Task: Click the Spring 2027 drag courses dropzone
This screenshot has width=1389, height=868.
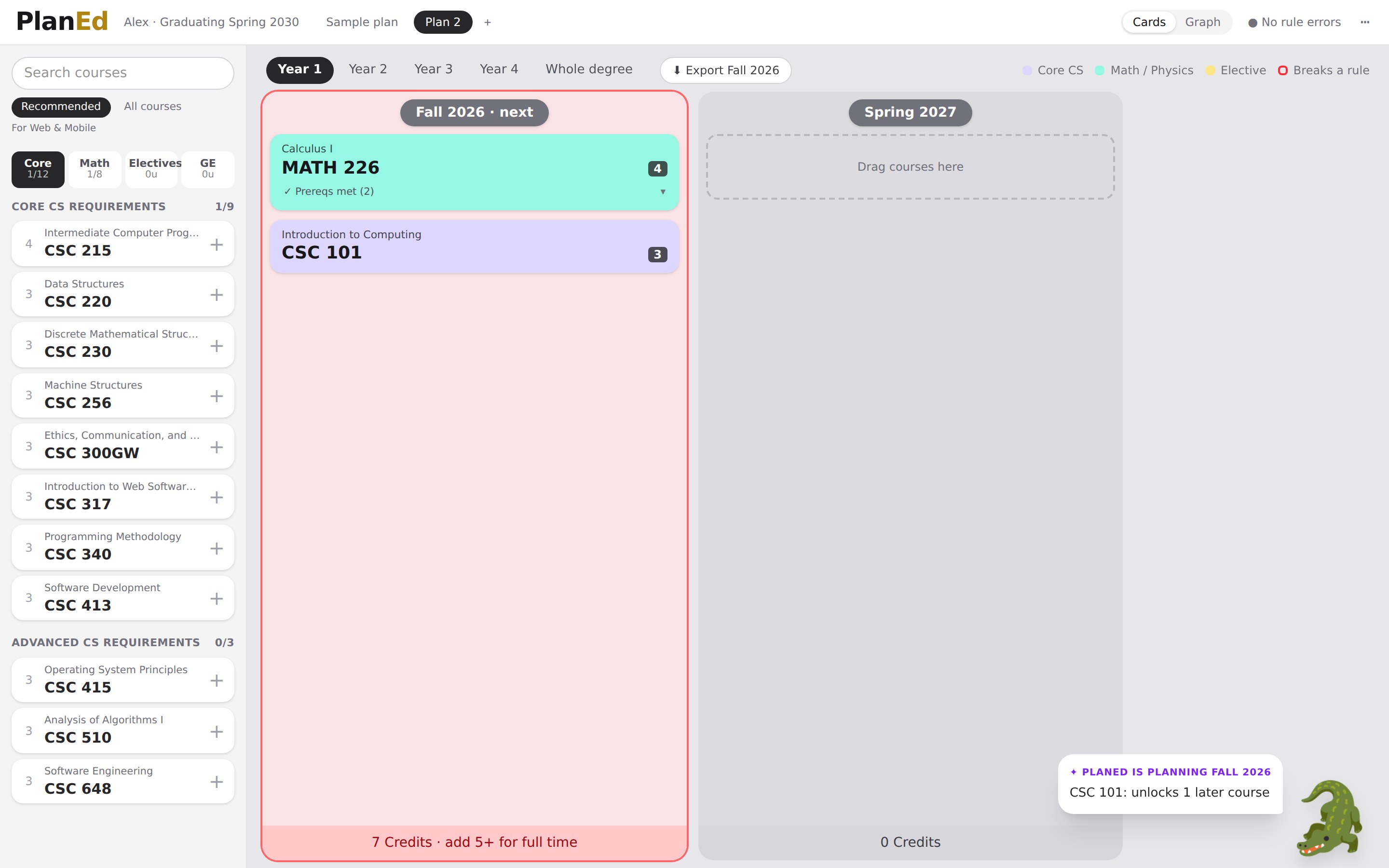Action: coord(910,167)
